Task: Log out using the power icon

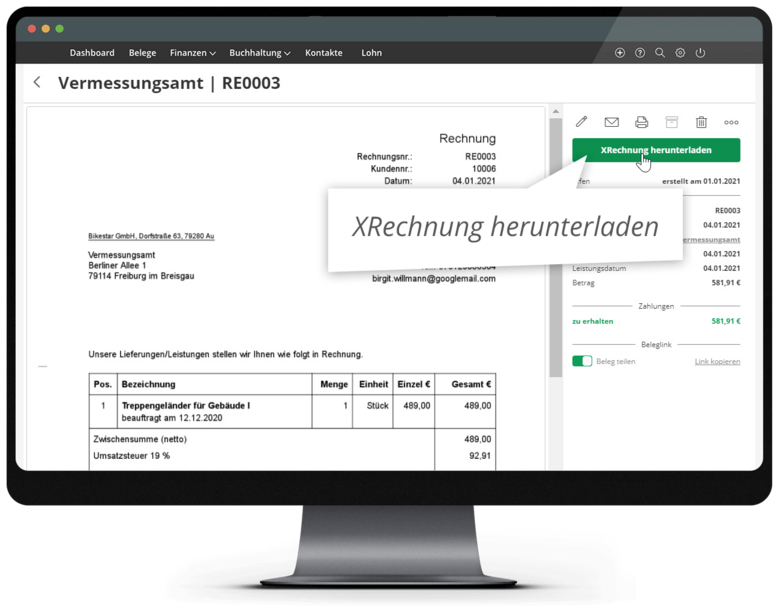Action: coord(700,53)
